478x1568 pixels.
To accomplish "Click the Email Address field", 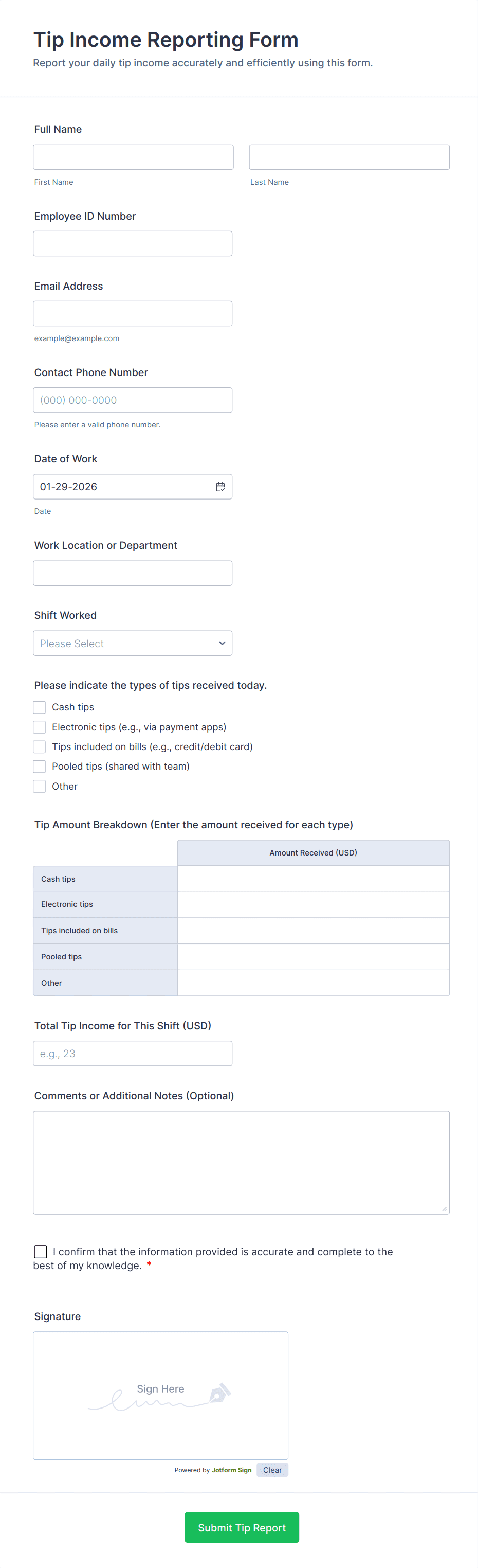I will (133, 313).
